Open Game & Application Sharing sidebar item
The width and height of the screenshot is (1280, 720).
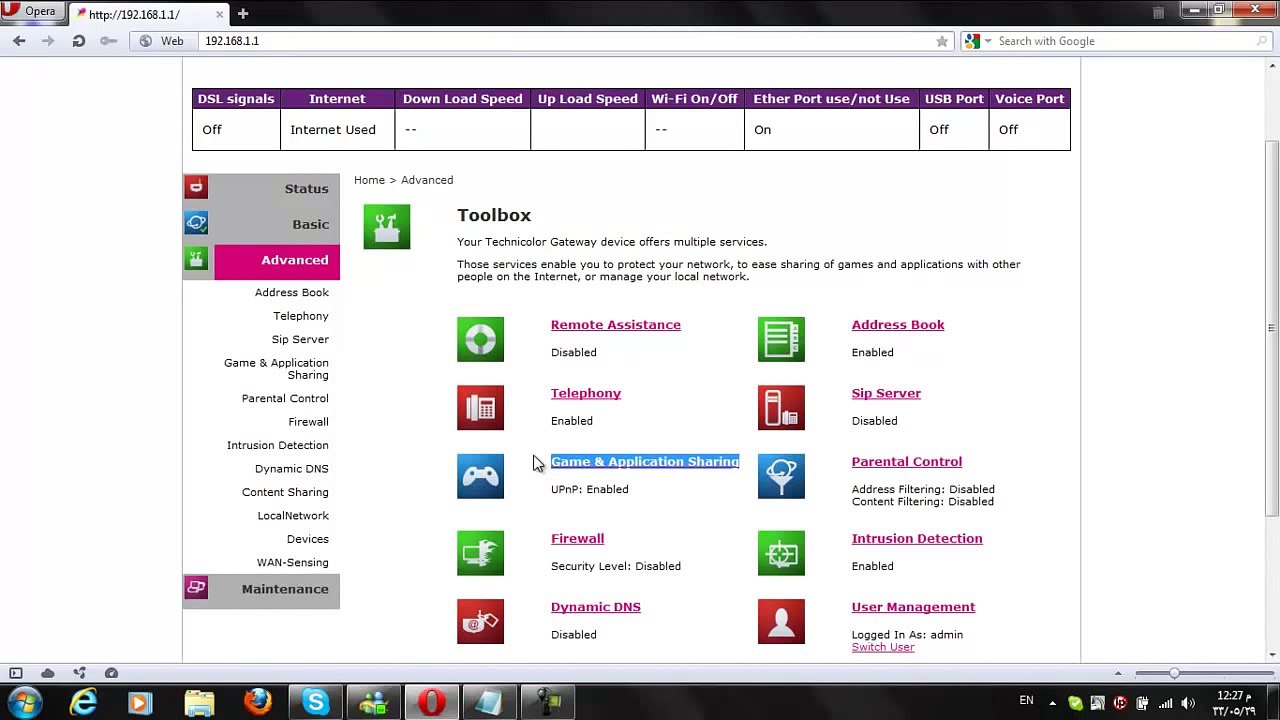276,369
